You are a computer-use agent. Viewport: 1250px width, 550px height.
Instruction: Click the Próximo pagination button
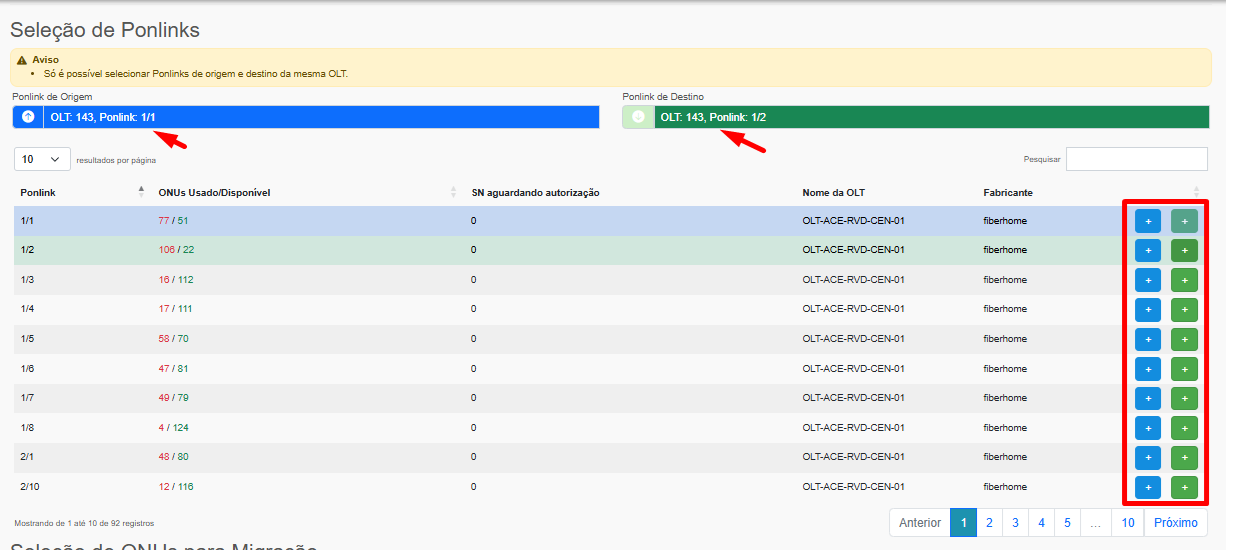[1176, 523]
